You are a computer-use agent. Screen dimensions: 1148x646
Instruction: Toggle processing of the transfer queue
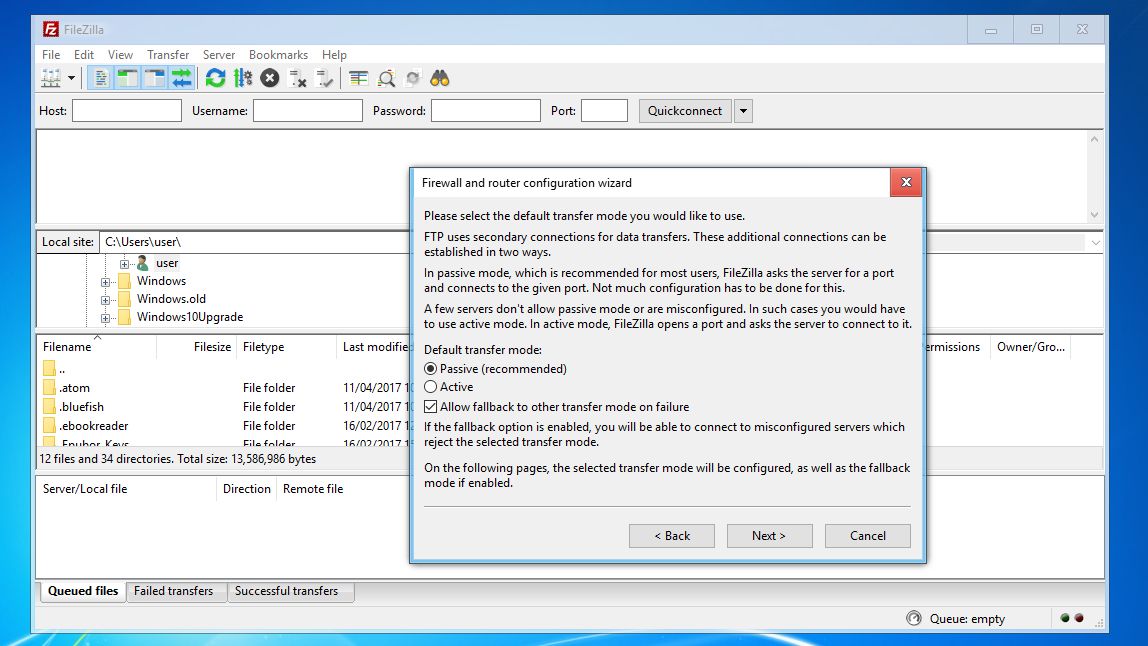pos(244,78)
